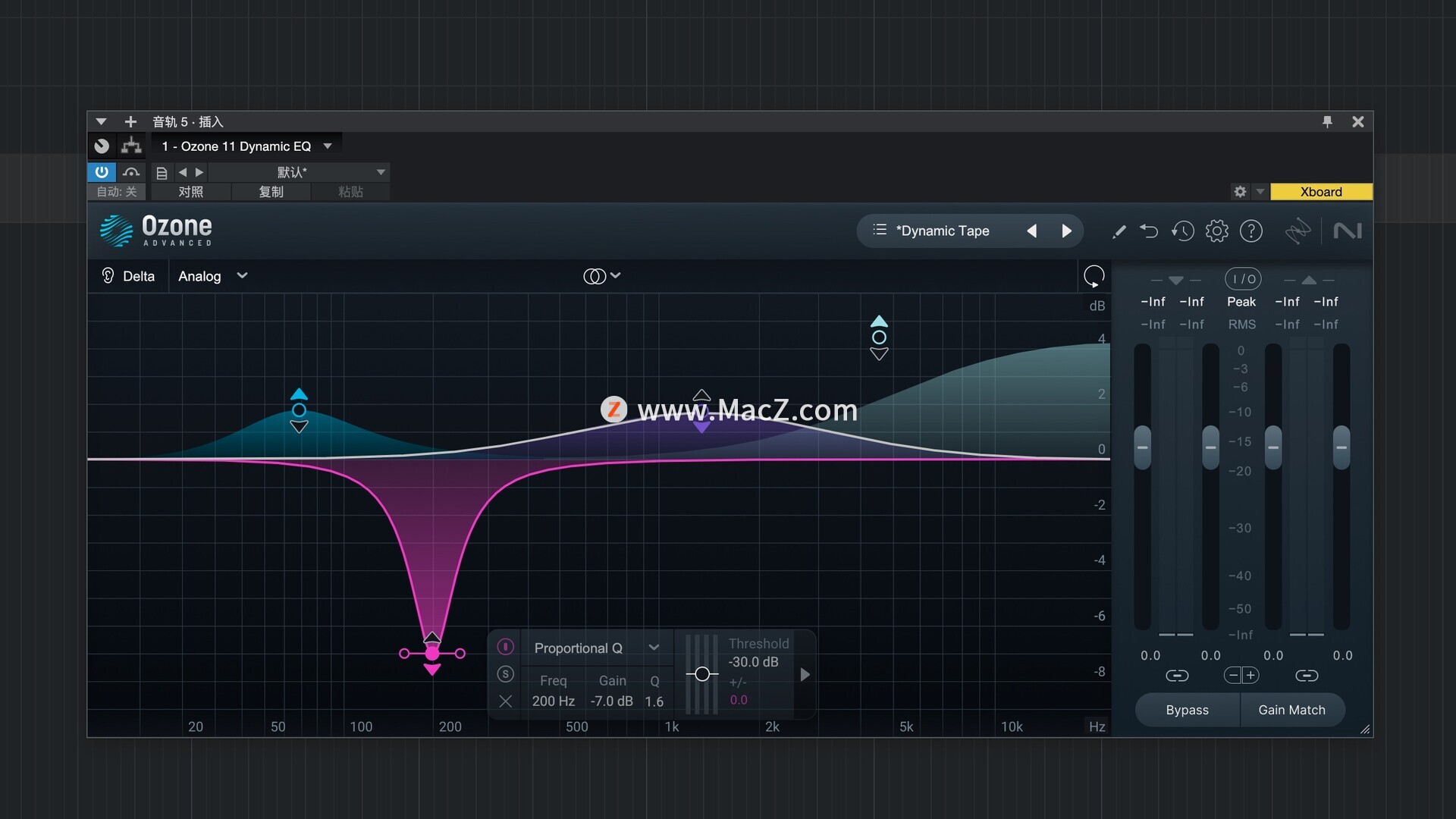The image size is (1456, 819).
Task: Click the 复制 copy button
Action: pos(271,192)
